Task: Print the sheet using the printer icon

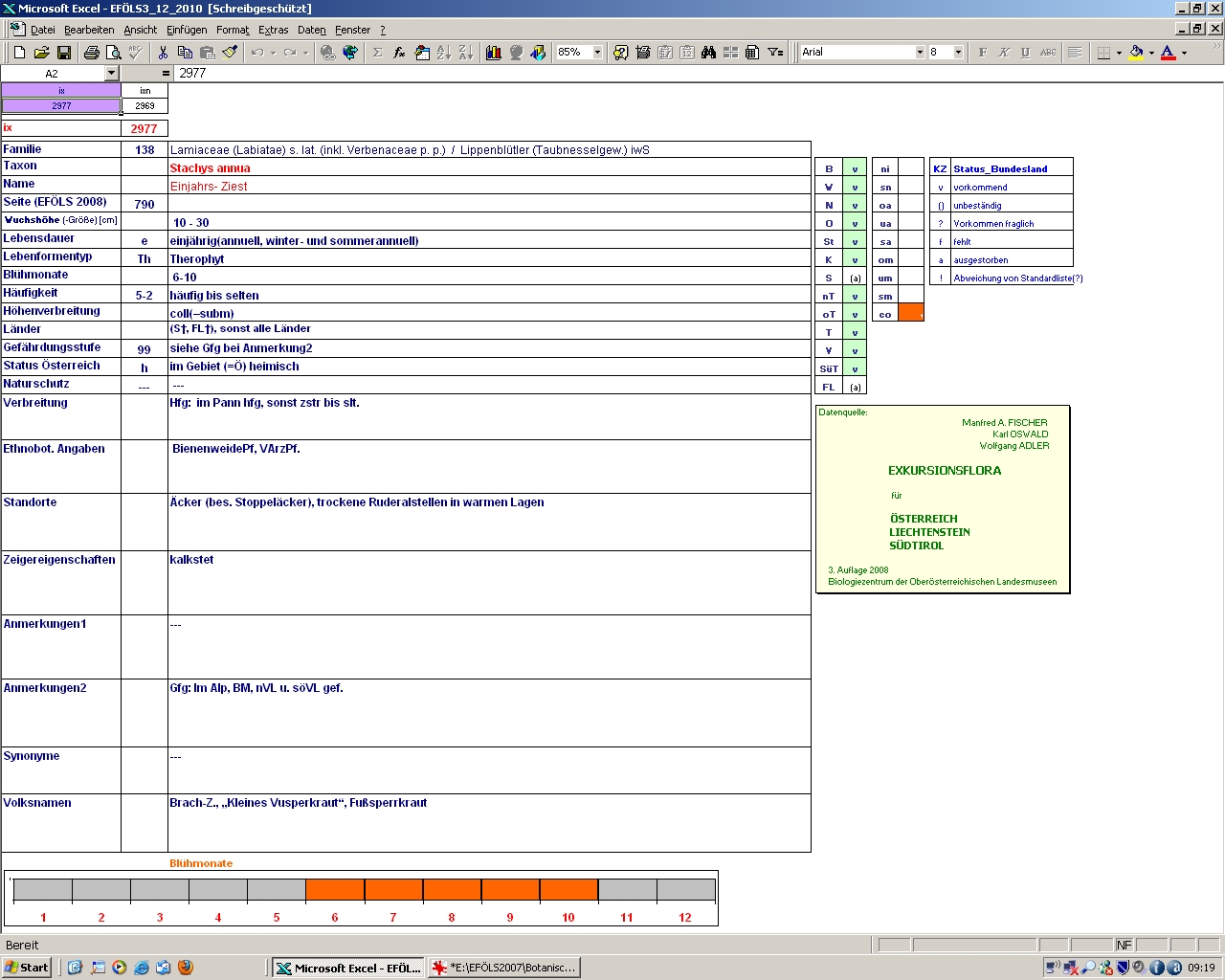Action: tap(91, 53)
